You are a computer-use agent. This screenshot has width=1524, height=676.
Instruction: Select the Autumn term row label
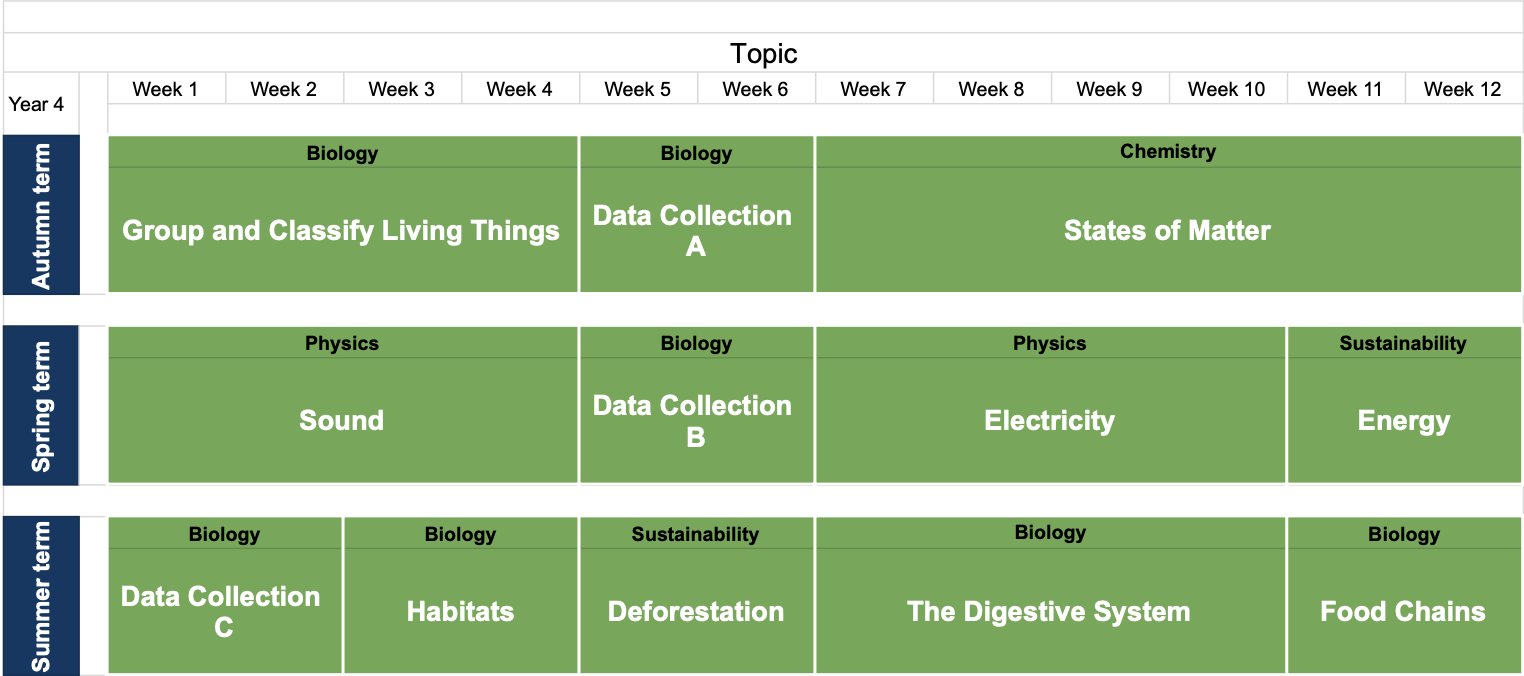click(41, 215)
